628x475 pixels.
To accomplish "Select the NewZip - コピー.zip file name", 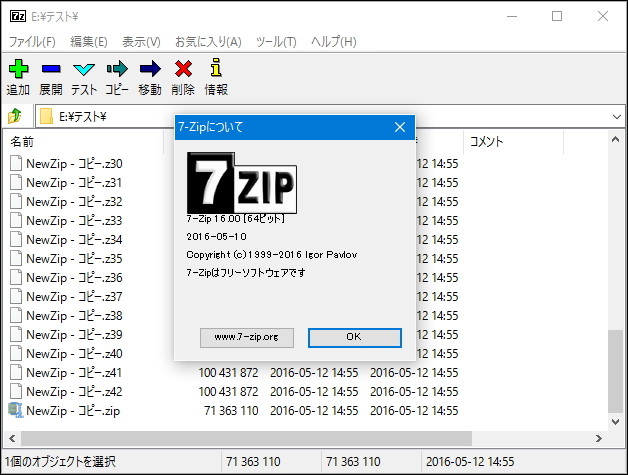I will [73, 411].
